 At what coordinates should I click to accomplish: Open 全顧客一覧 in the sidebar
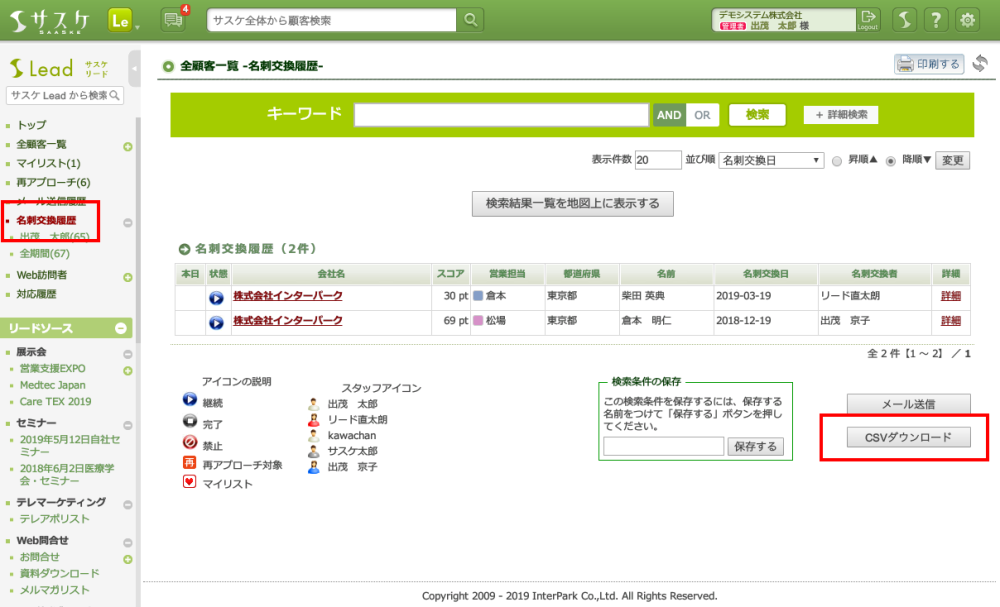(x=42, y=144)
